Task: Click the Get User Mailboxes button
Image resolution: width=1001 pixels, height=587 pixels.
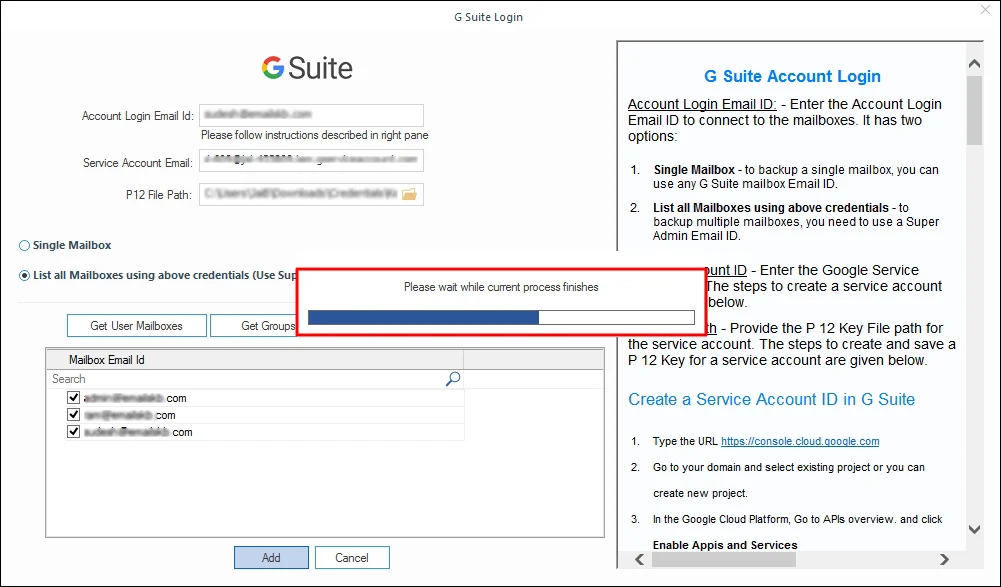Action: 137,326
